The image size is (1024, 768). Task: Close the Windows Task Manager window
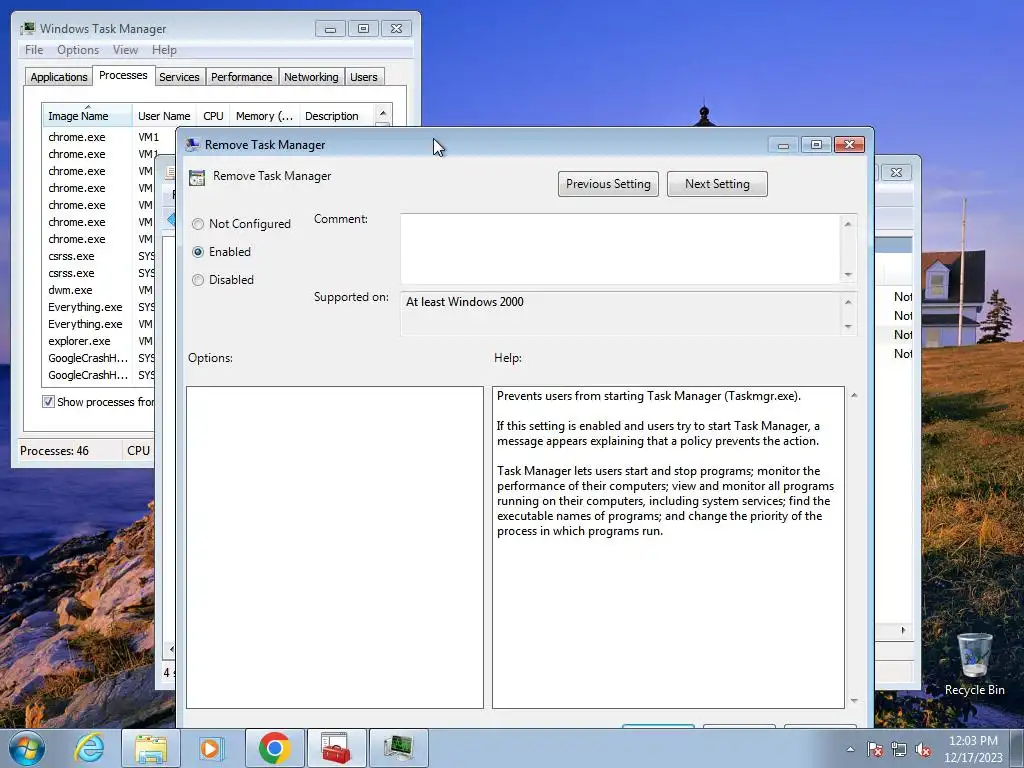click(x=396, y=29)
